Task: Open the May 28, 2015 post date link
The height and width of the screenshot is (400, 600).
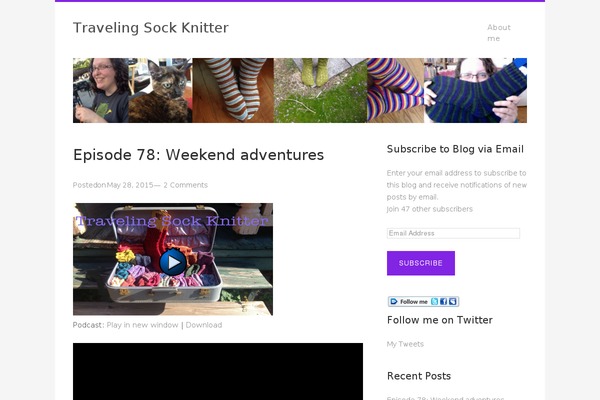Action: [x=130, y=185]
